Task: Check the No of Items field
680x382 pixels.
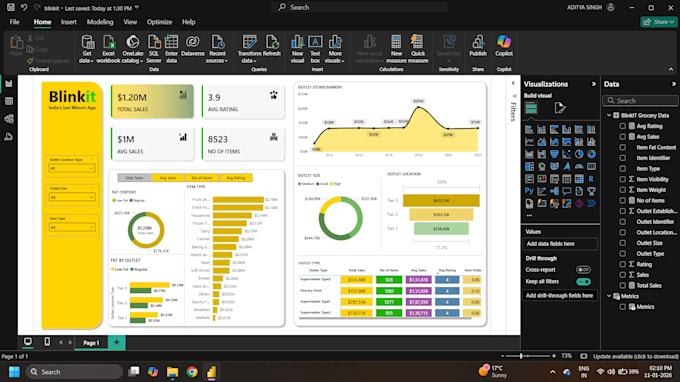Action: click(x=623, y=200)
